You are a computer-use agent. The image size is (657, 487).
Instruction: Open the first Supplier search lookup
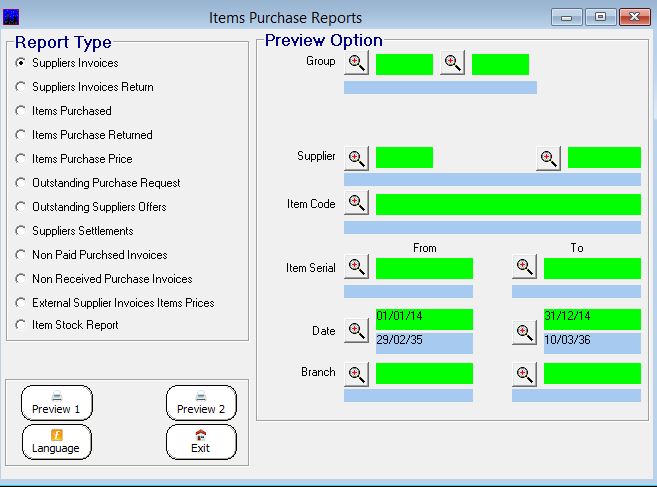[357, 158]
